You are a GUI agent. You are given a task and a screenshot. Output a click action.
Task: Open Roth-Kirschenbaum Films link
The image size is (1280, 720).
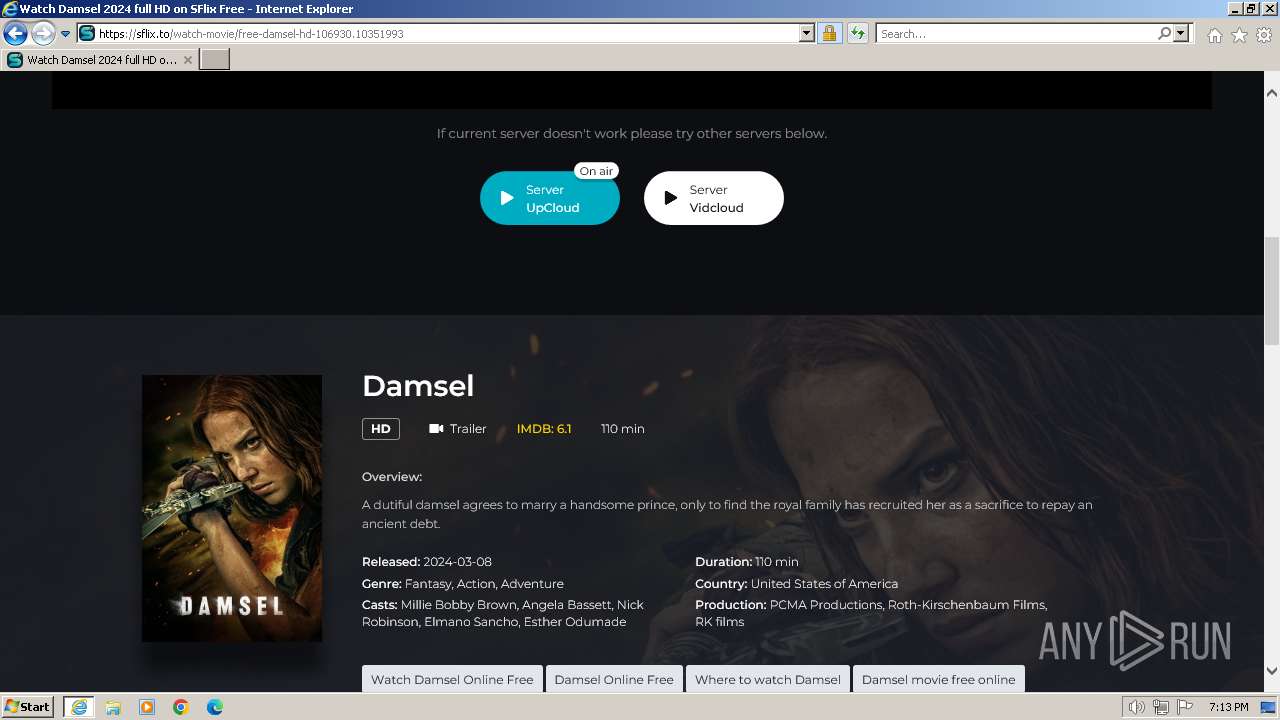tap(966, 605)
